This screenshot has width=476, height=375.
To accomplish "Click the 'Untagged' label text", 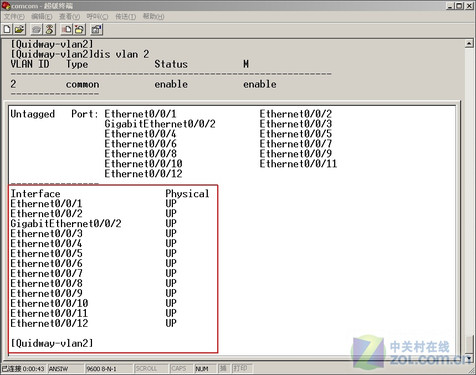I will click(33, 114).
